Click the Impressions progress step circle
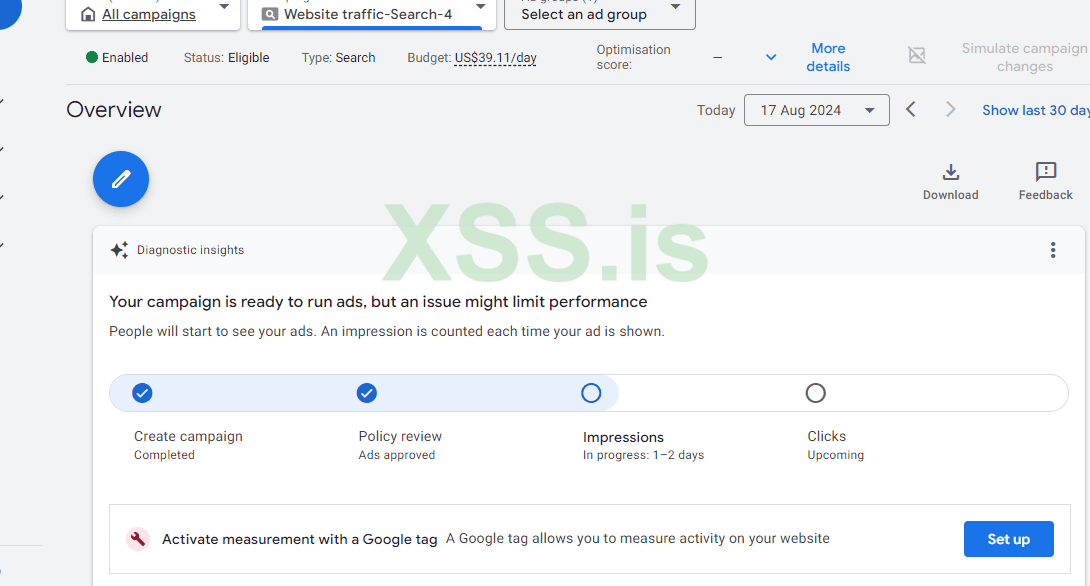Screen dimensions: 1090x586 (592, 393)
